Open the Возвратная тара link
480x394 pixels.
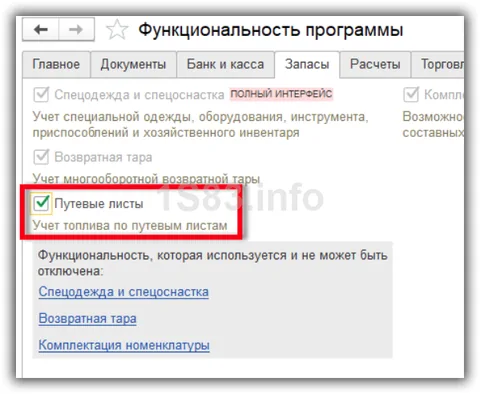tap(88, 319)
